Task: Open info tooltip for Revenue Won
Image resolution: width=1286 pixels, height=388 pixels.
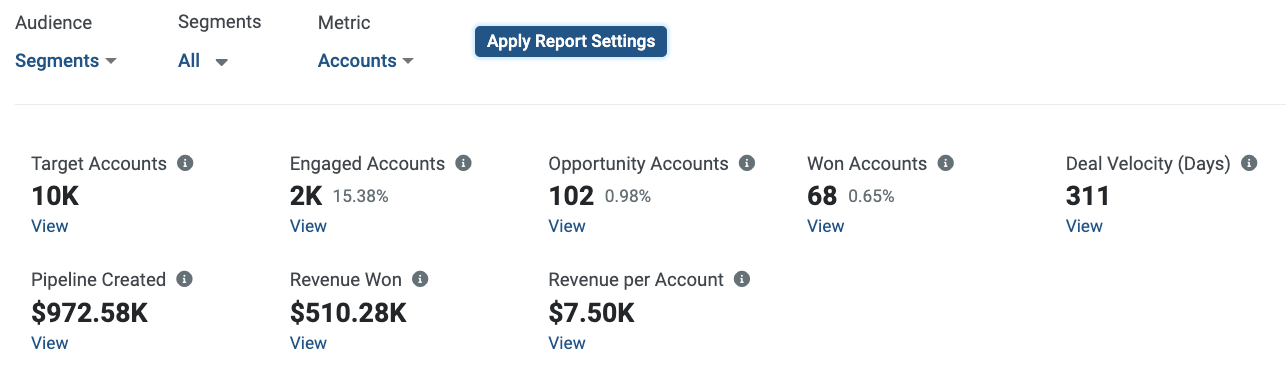Action: click(420, 280)
